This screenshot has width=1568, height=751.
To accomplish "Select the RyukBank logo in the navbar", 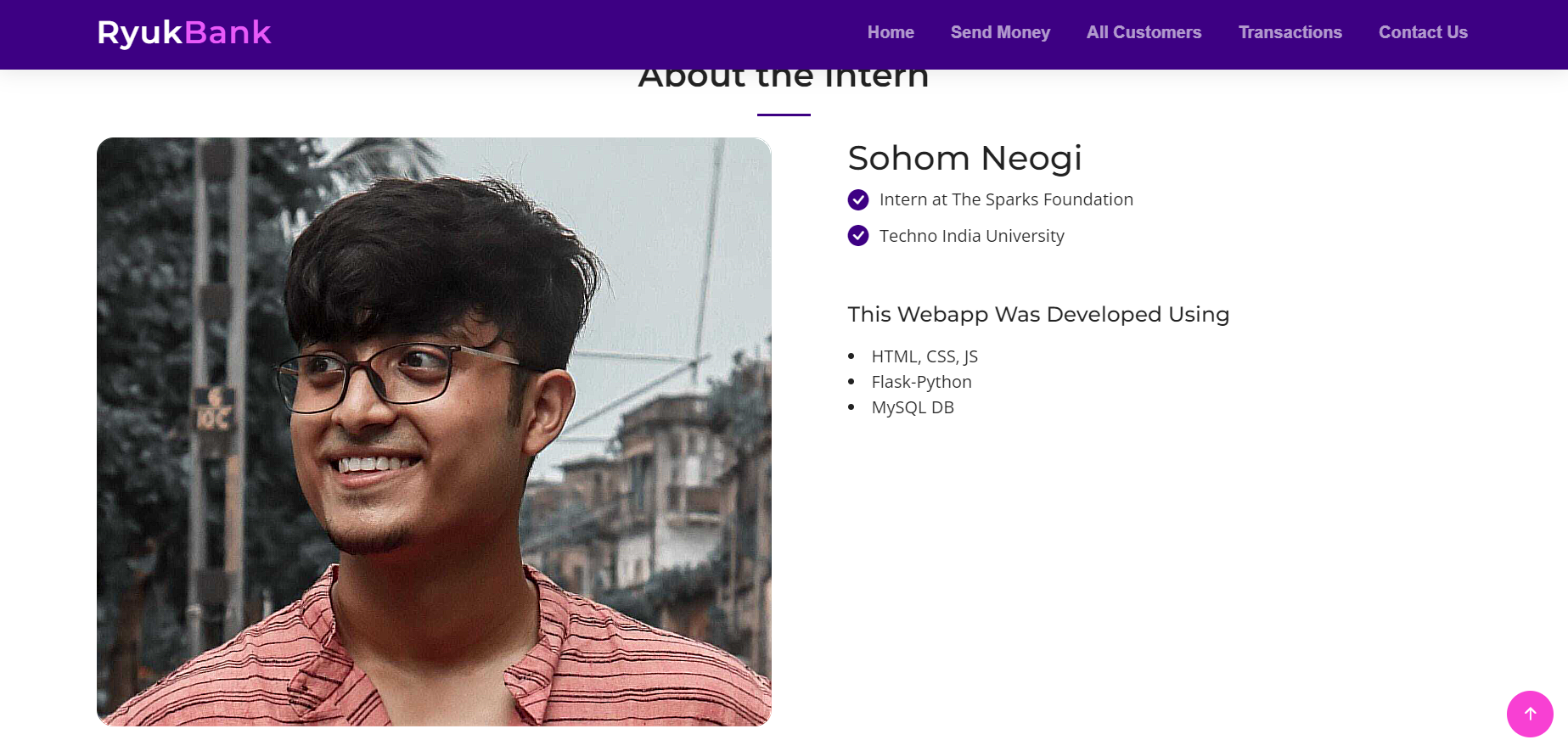I will point(183,31).
